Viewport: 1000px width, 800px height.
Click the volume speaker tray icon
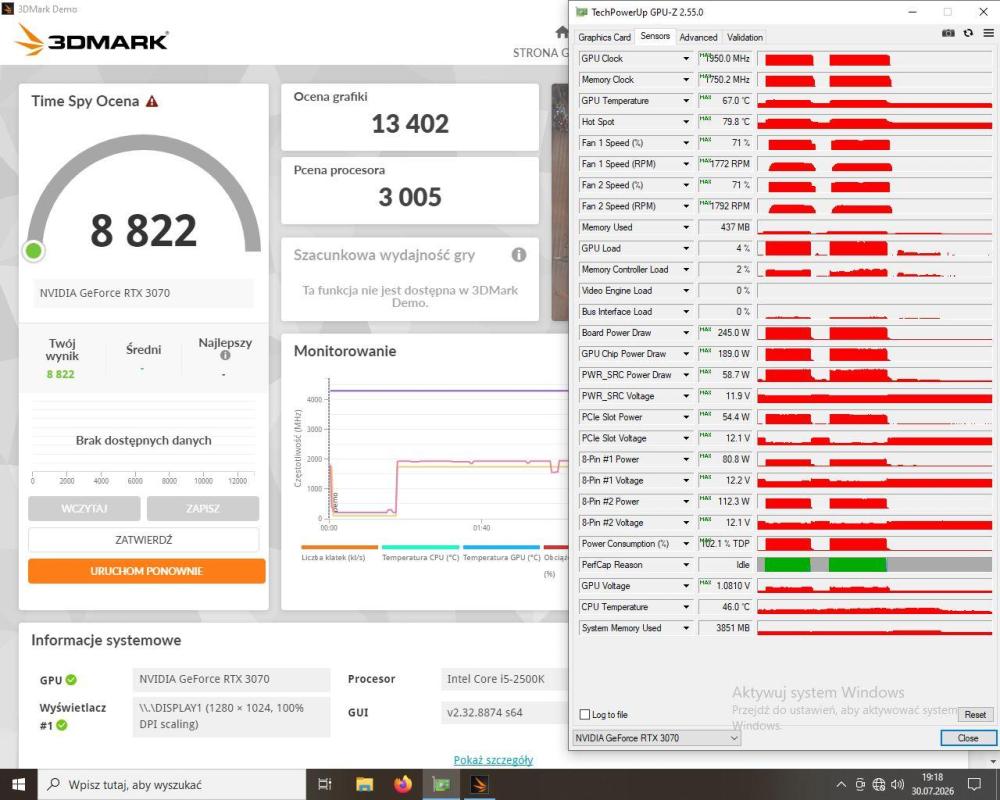pyautogui.click(x=897, y=785)
